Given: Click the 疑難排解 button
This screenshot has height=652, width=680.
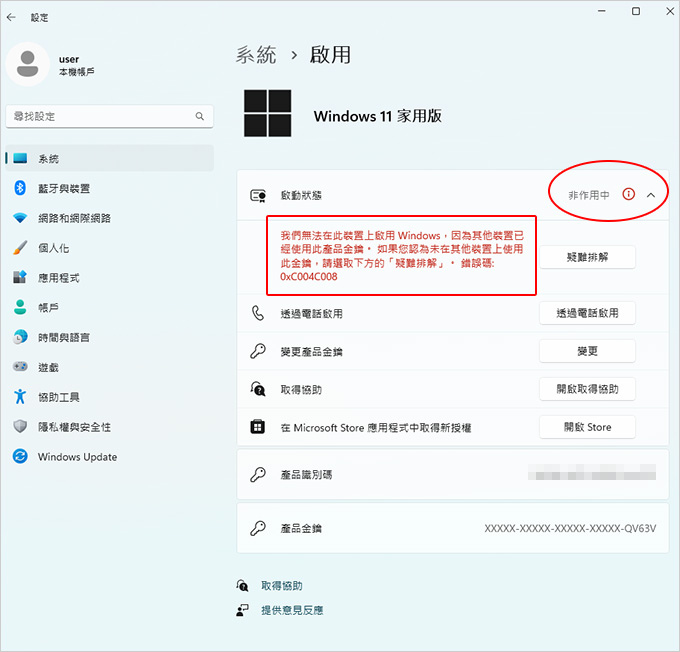Looking at the screenshot, I should pos(587,257).
